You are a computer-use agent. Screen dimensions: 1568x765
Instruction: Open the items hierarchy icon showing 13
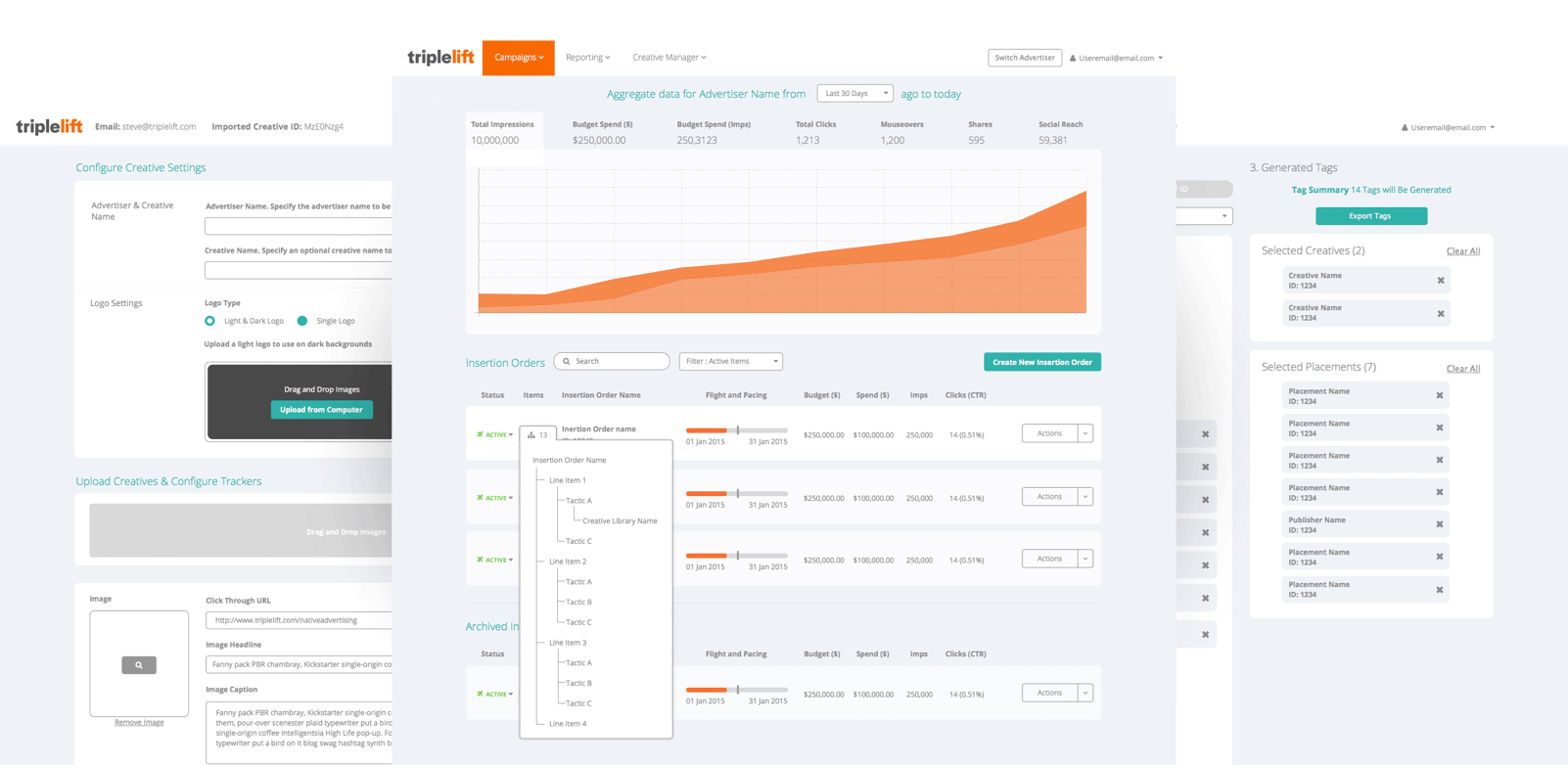[537, 434]
